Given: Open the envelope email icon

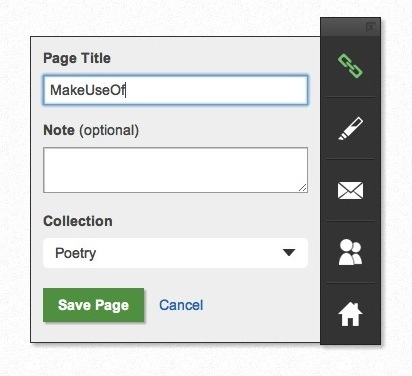Looking at the screenshot, I should tap(350, 190).
